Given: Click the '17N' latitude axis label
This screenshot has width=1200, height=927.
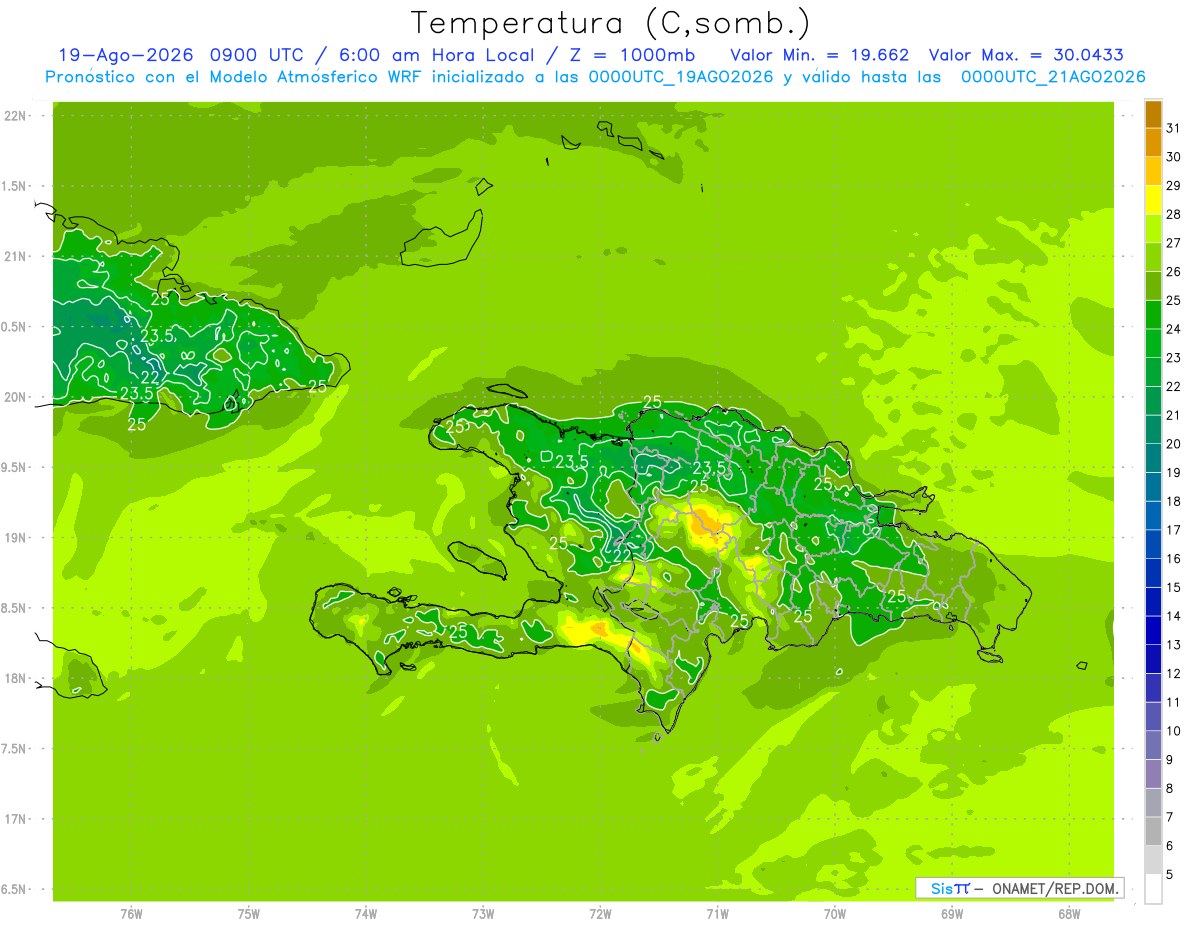Looking at the screenshot, I should (16, 819).
